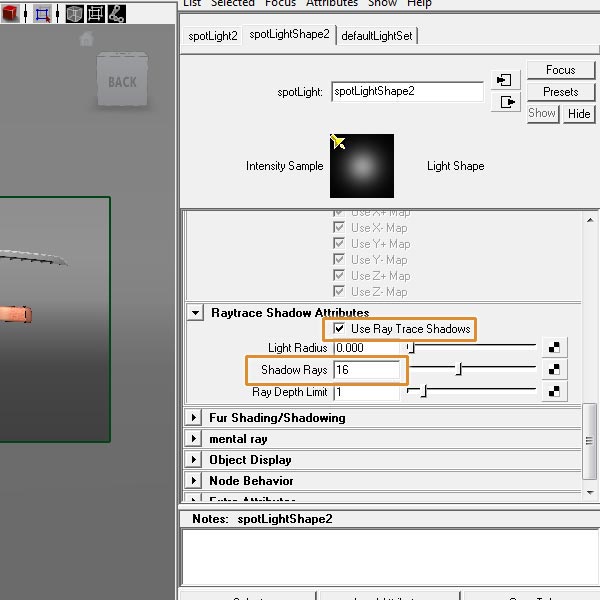Click the spotLight name input field
The image size is (600, 600).
tap(407, 91)
